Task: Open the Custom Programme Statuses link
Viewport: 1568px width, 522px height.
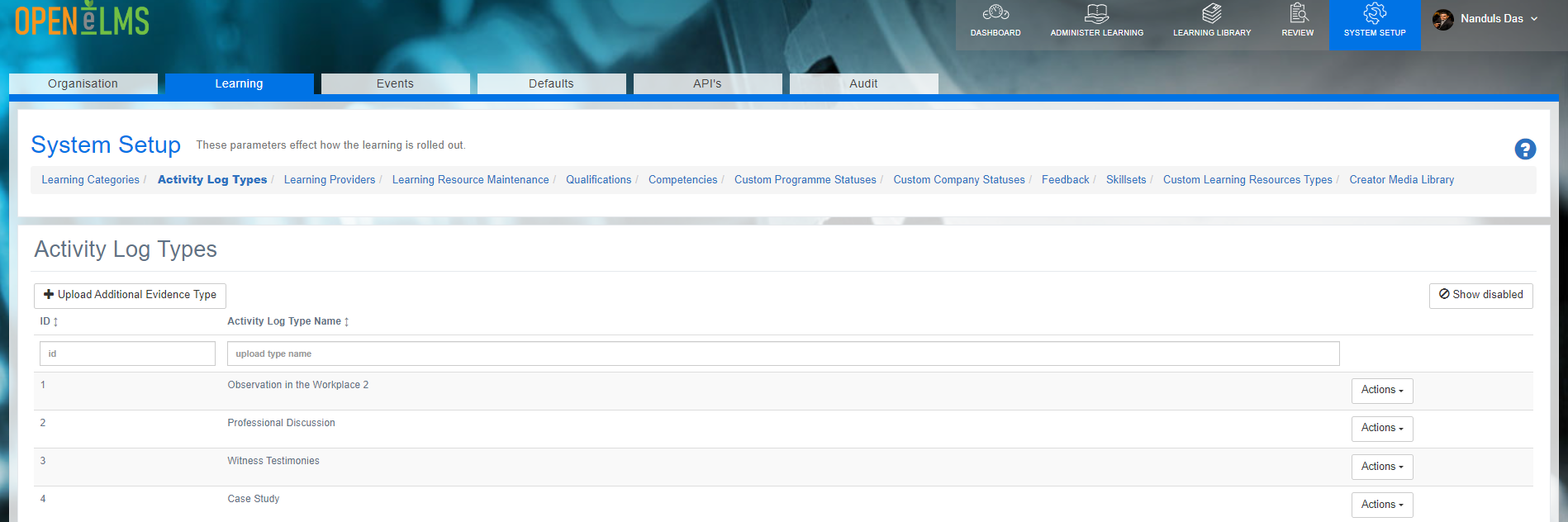Action: (x=805, y=180)
